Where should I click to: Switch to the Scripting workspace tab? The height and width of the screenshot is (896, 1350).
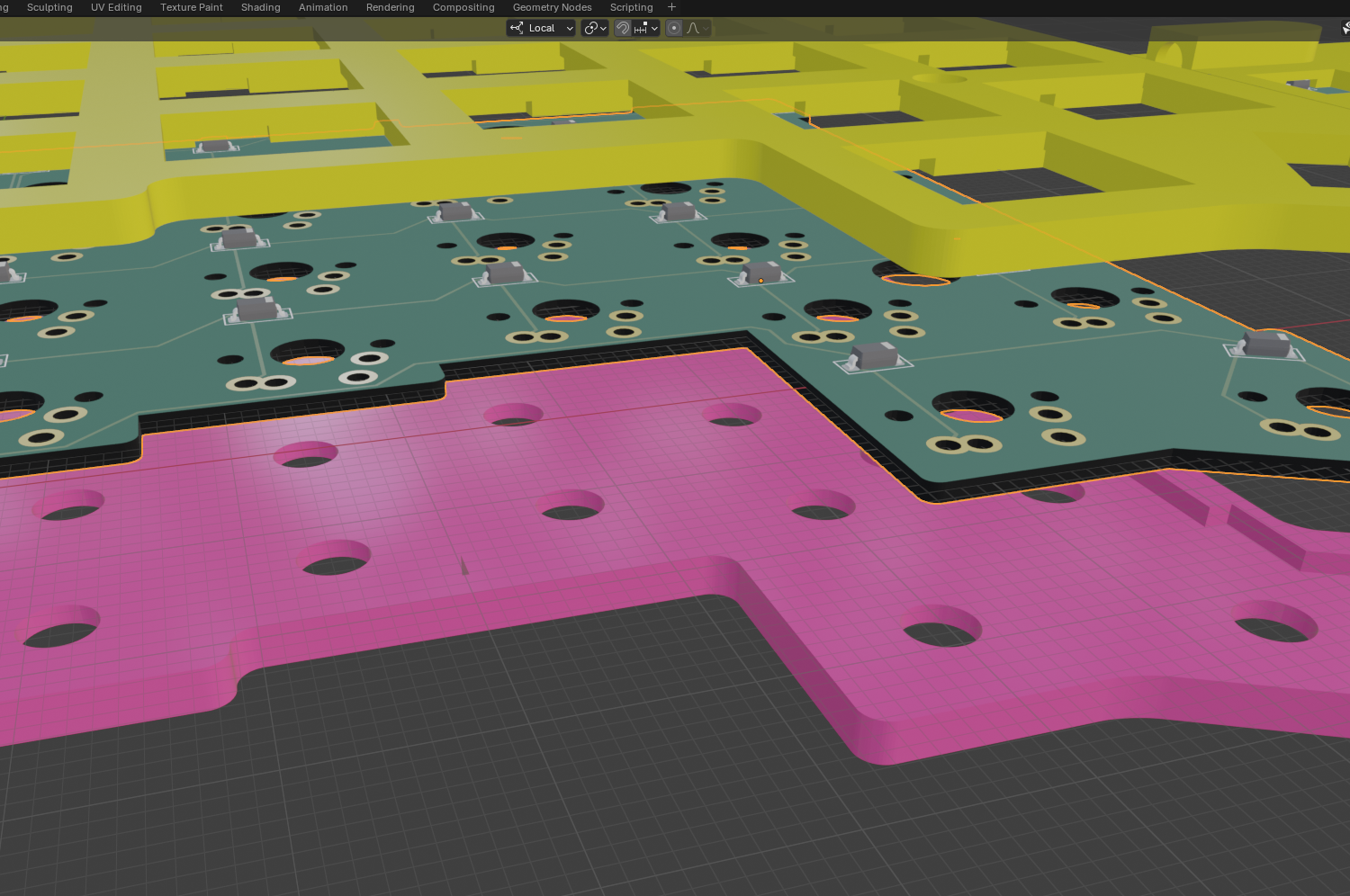point(631,7)
